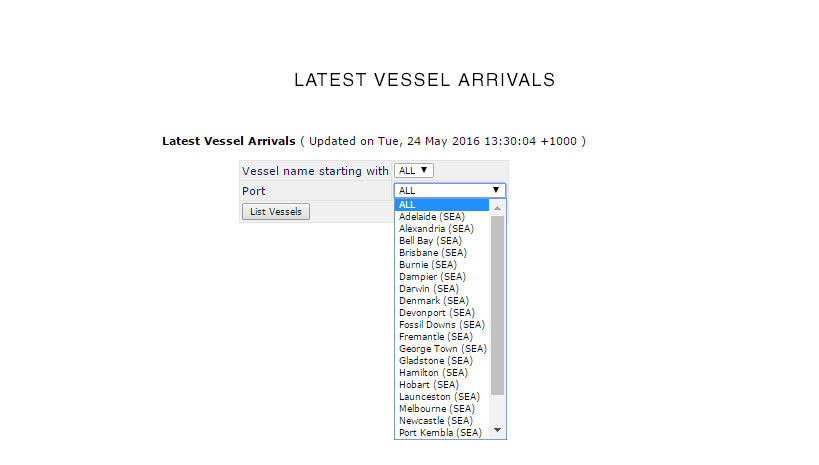Click the port list scroll down arrow

[x=497, y=432]
